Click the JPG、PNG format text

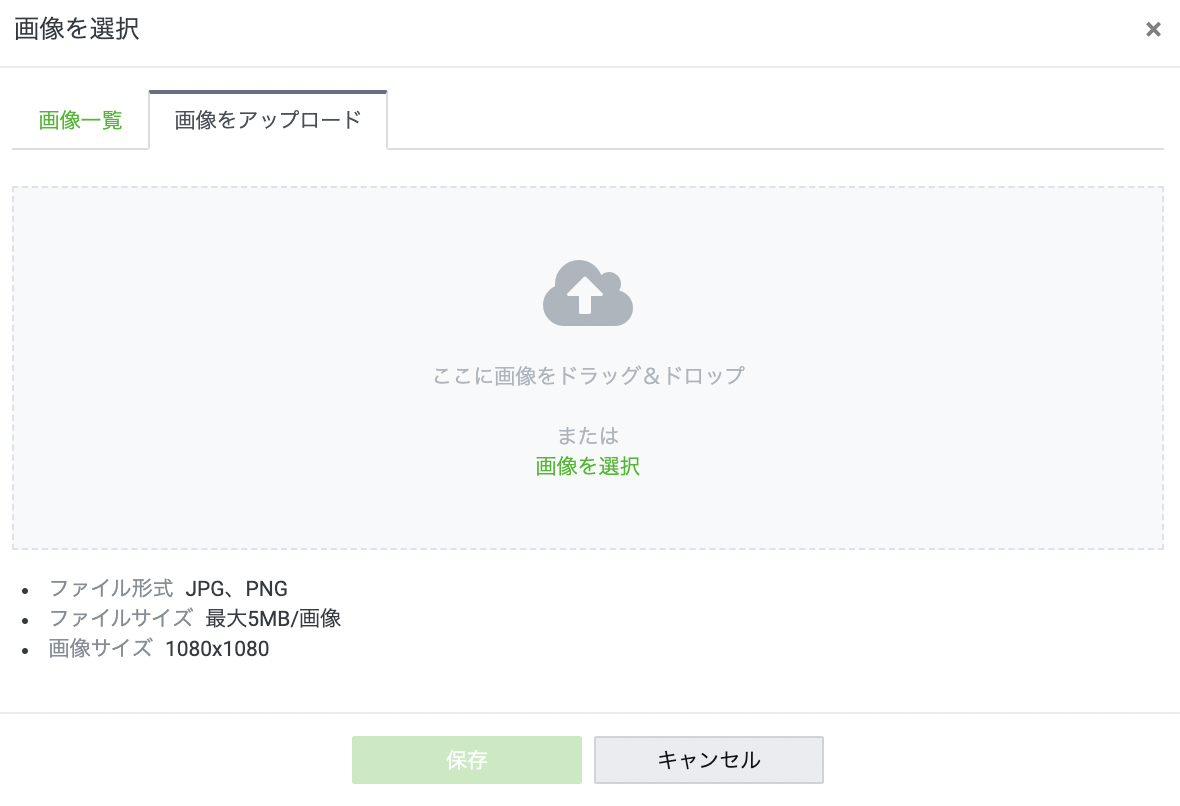pyautogui.click(x=236, y=588)
